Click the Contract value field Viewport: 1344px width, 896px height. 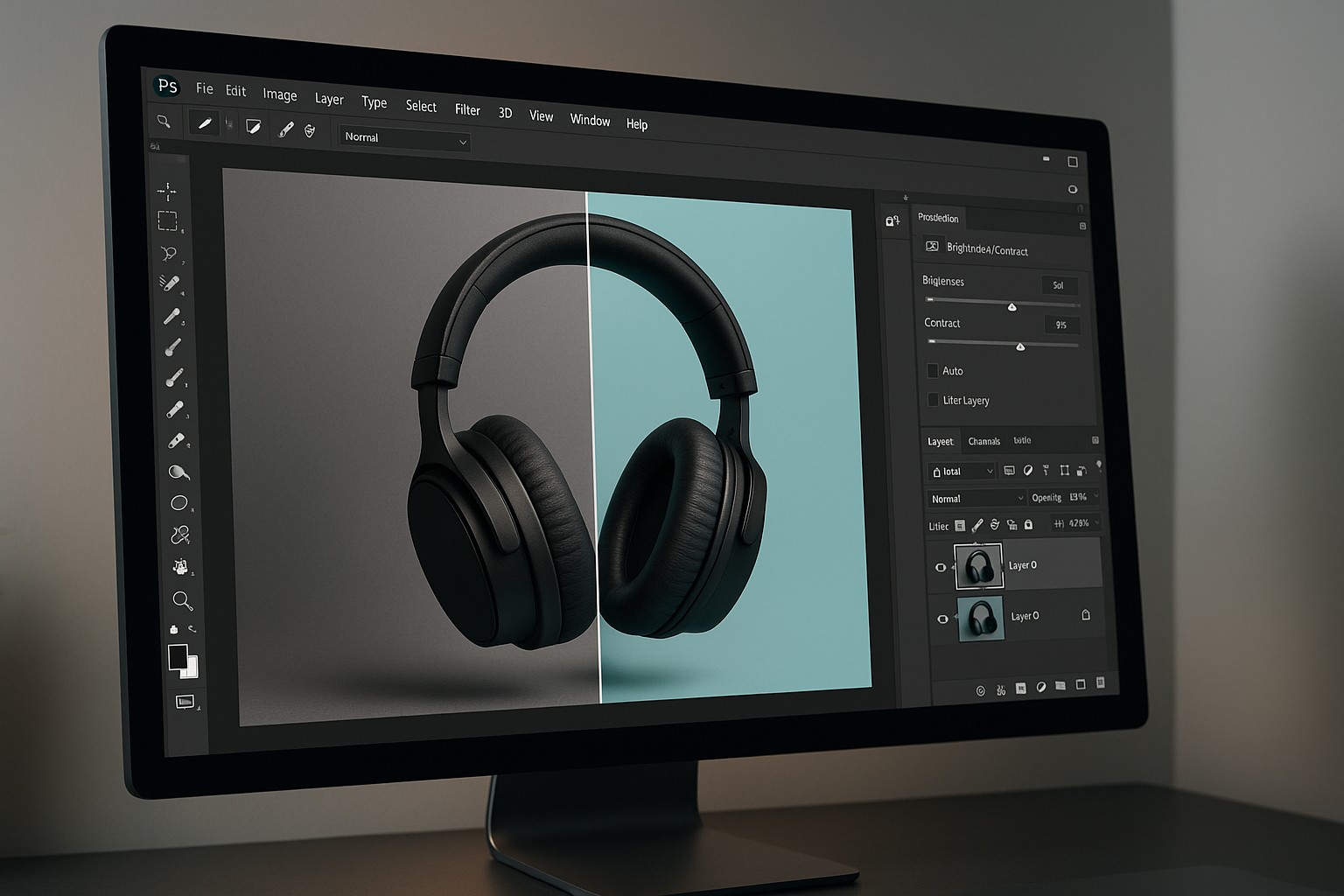pyautogui.click(x=1062, y=325)
